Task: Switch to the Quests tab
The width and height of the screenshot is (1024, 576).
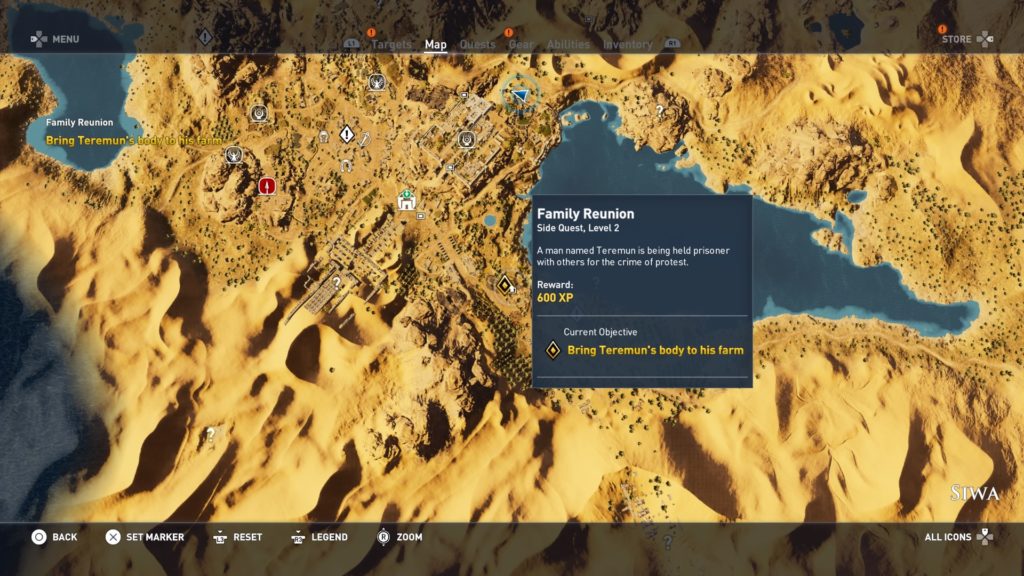Action: point(477,44)
